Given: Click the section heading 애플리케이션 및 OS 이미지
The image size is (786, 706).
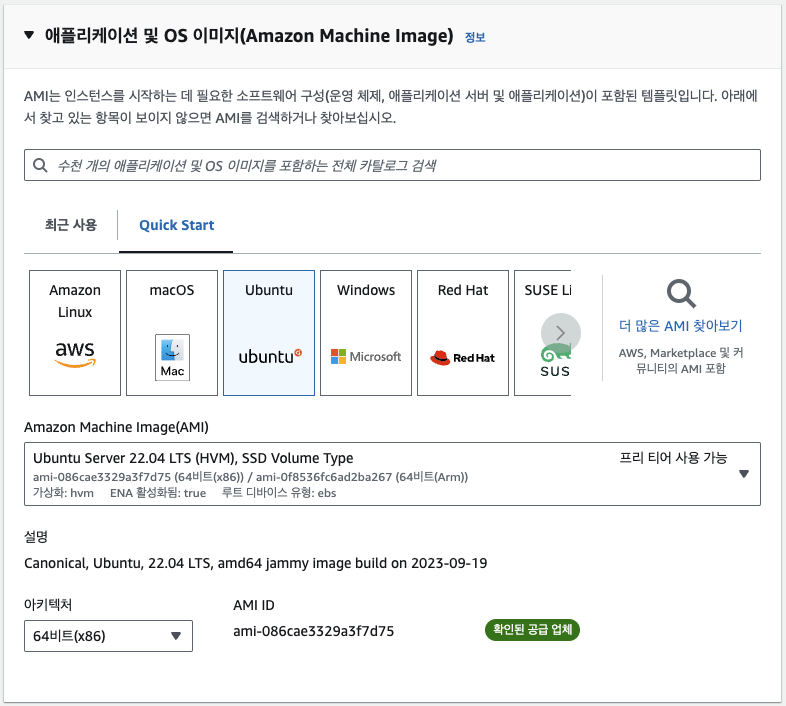Looking at the screenshot, I should (x=249, y=36).
